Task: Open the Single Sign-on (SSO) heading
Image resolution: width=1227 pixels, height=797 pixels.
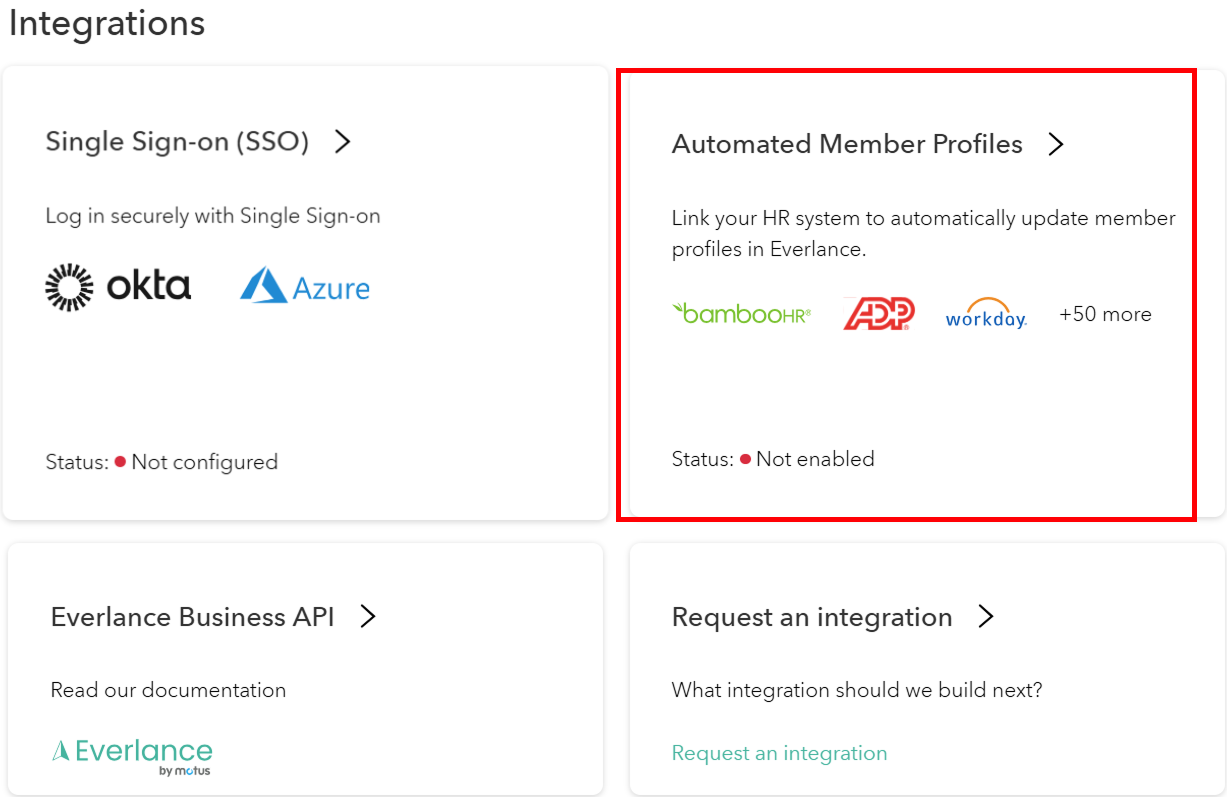Action: click(x=177, y=142)
